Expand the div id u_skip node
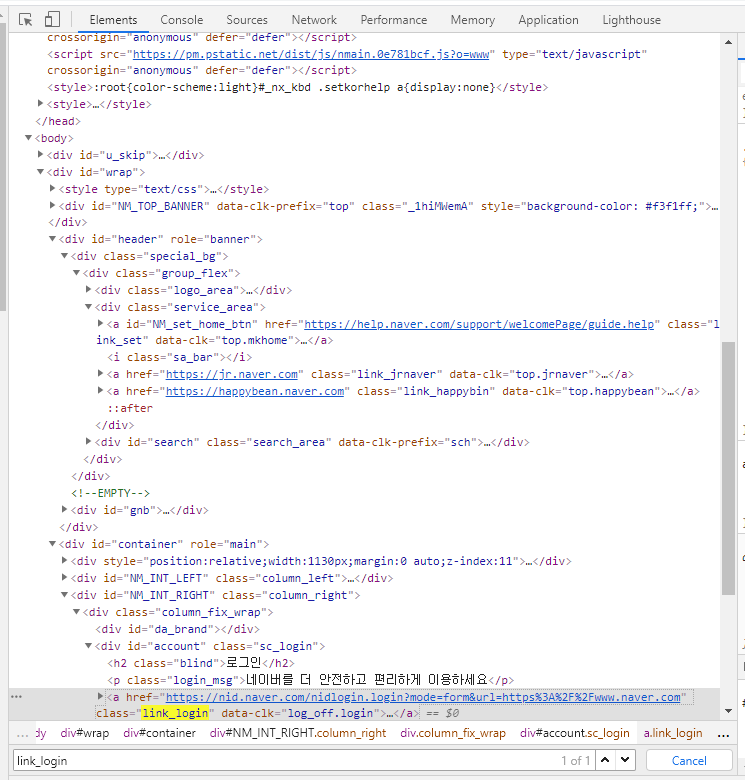 click(40, 155)
